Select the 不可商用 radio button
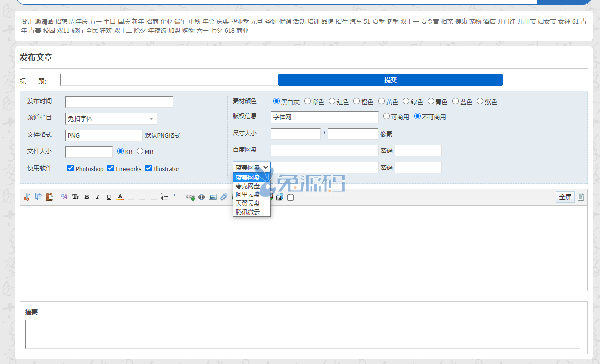Screen dimensions: 600x364 coord(417,116)
